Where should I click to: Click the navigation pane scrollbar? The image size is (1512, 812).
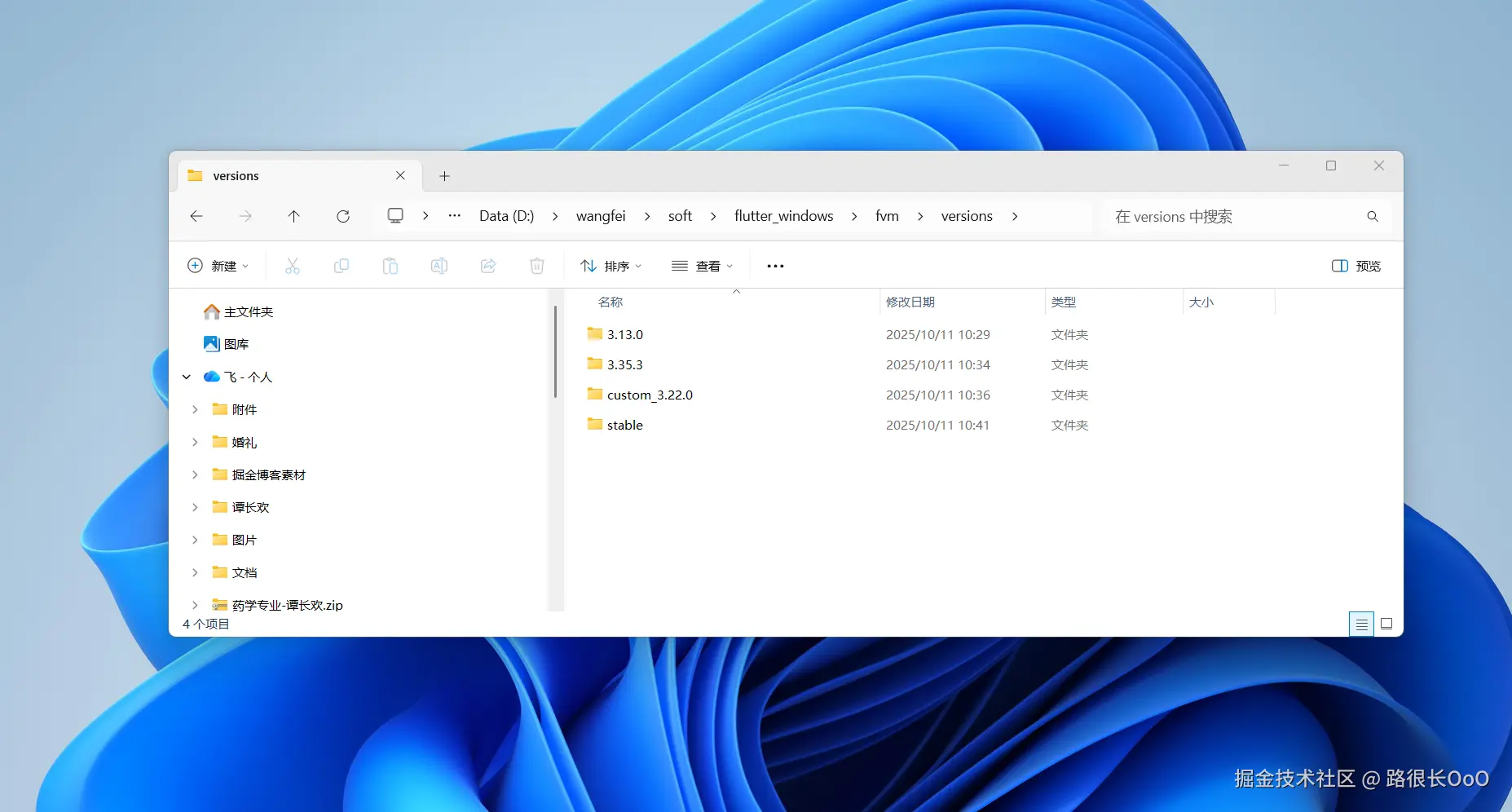coord(555,352)
